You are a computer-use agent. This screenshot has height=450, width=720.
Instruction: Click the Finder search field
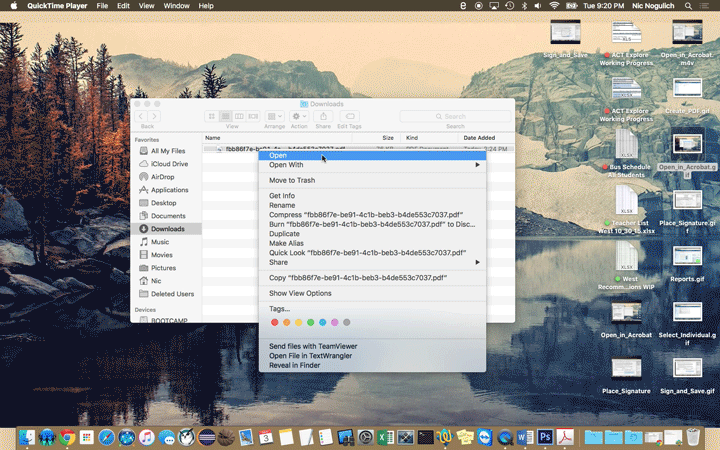click(455, 117)
